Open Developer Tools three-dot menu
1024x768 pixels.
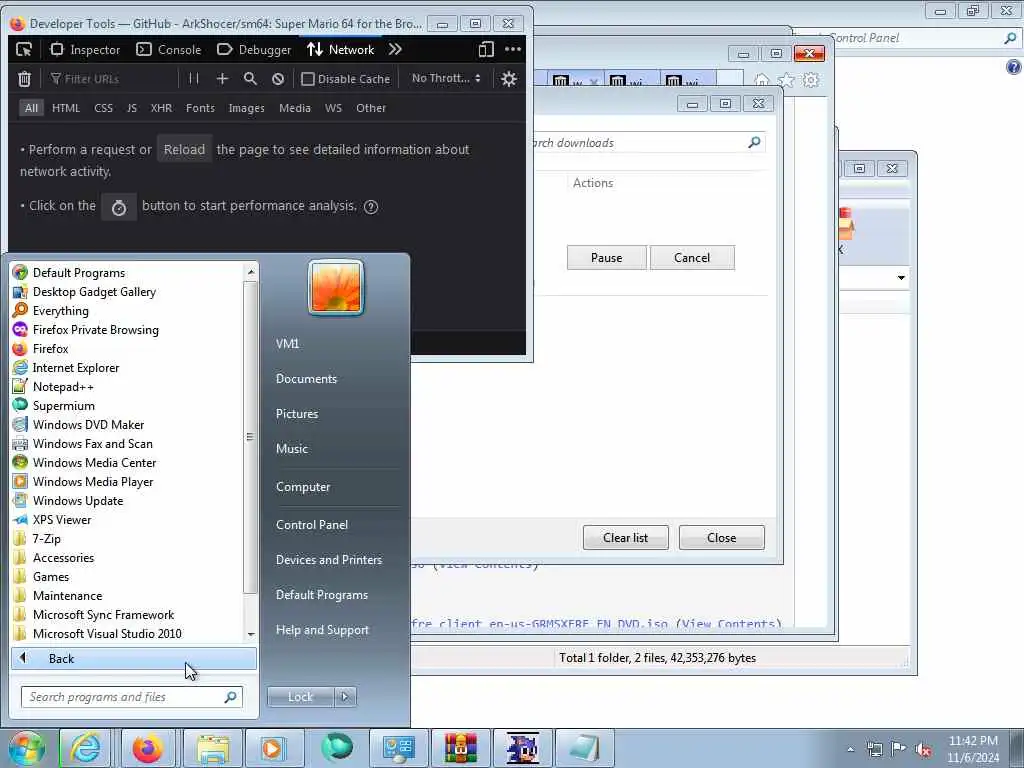(x=513, y=50)
